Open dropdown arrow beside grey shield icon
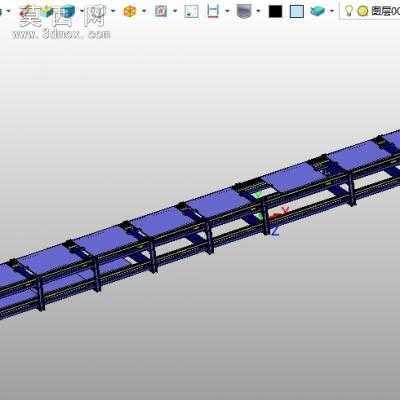 [259, 11]
